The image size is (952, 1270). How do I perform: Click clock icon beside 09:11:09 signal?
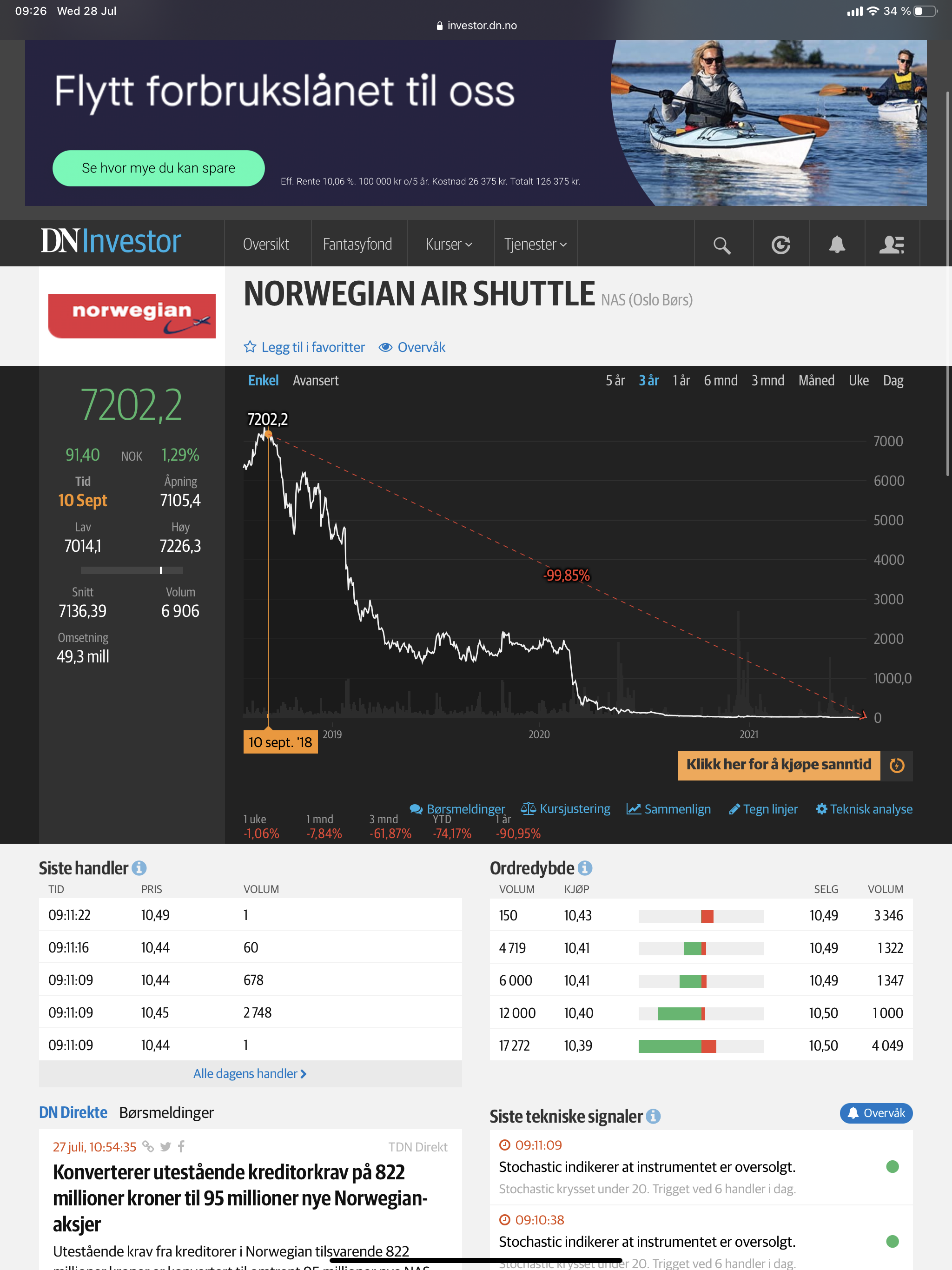point(505,1145)
